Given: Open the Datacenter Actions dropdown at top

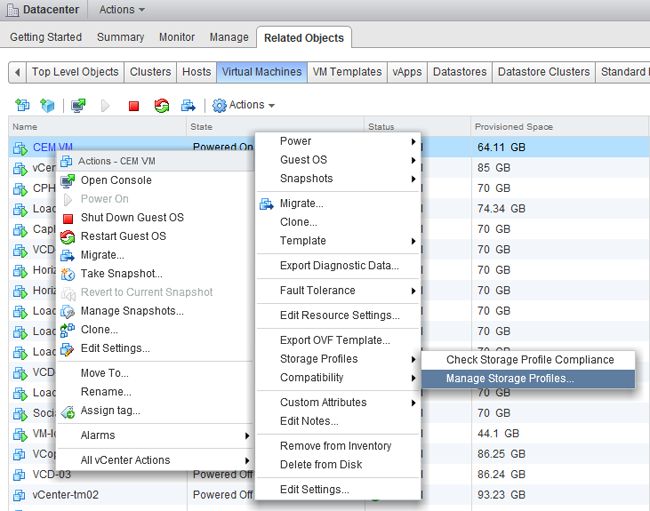Looking at the screenshot, I should click(122, 9).
